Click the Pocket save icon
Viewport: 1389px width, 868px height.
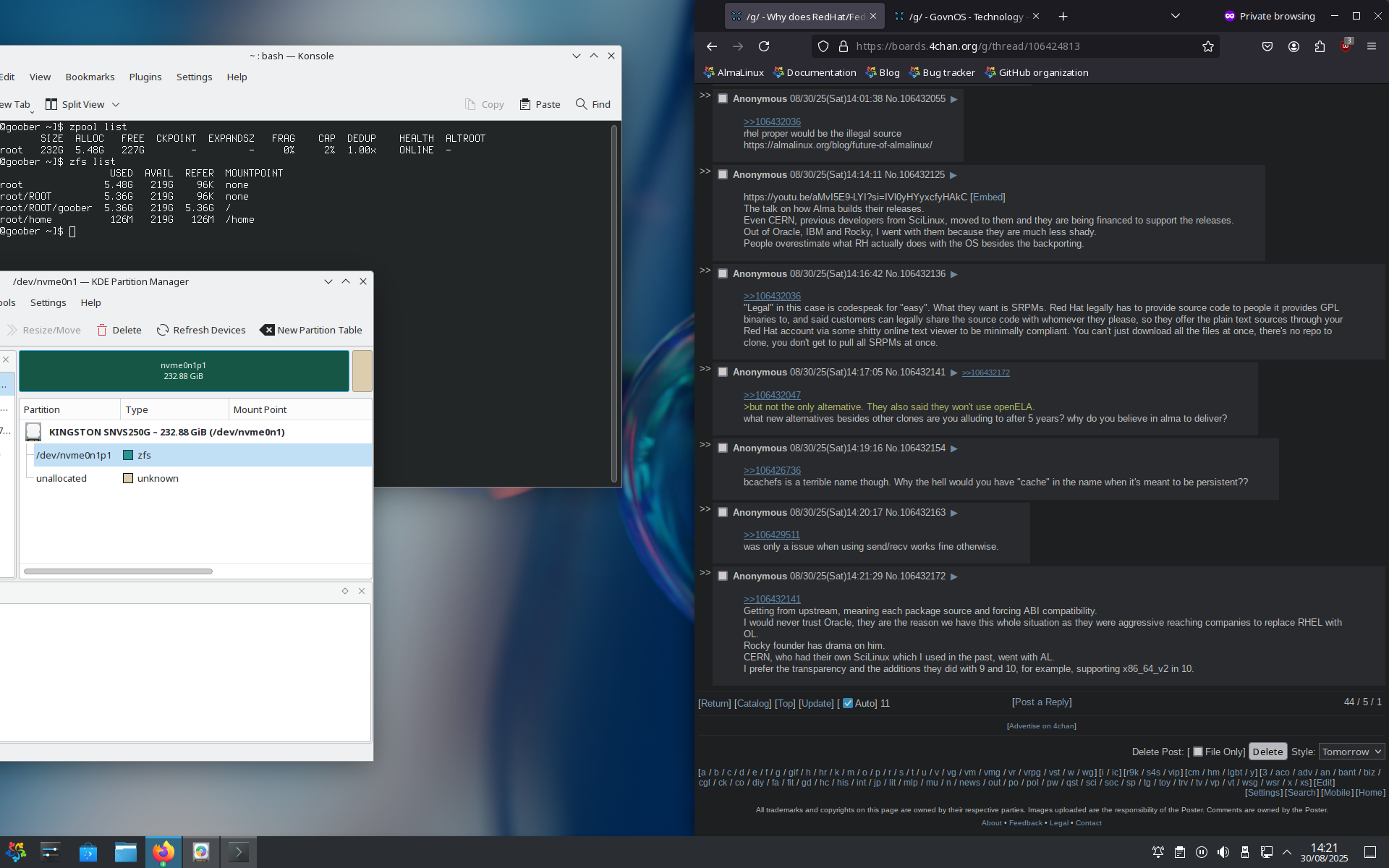[1267, 46]
